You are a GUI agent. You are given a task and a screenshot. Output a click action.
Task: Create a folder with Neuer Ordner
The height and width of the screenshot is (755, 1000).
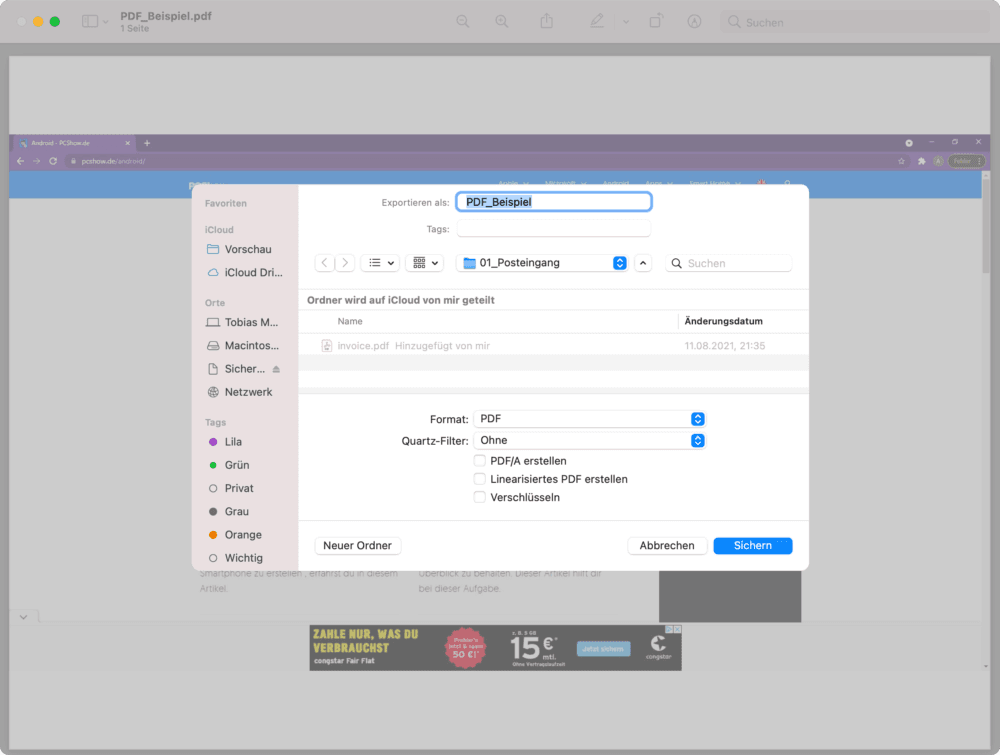[x=357, y=546]
